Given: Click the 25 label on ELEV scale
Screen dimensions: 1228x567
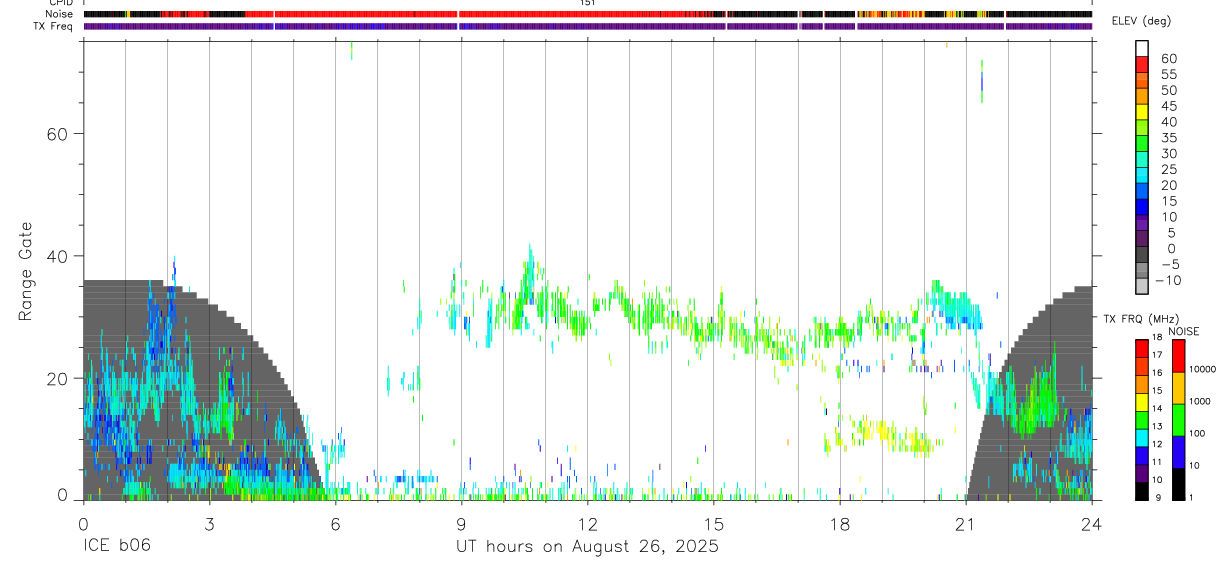Looking at the screenshot, I should click(1168, 170).
